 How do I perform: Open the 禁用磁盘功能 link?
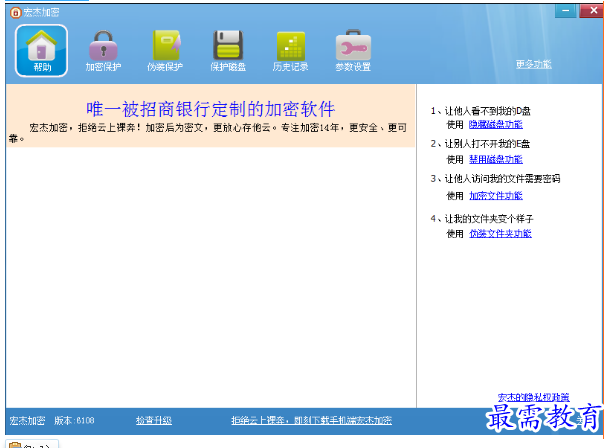tap(496, 159)
